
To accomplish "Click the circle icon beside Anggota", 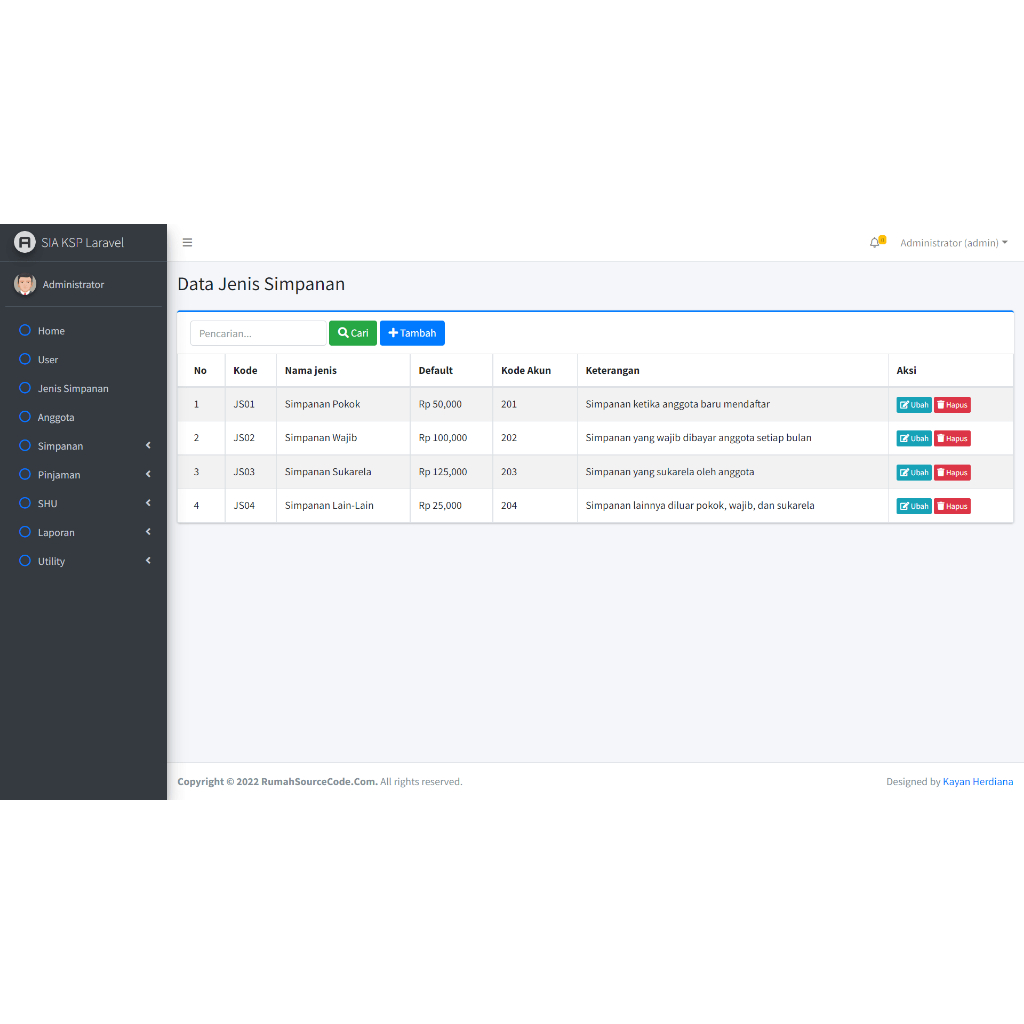I will 25,417.
